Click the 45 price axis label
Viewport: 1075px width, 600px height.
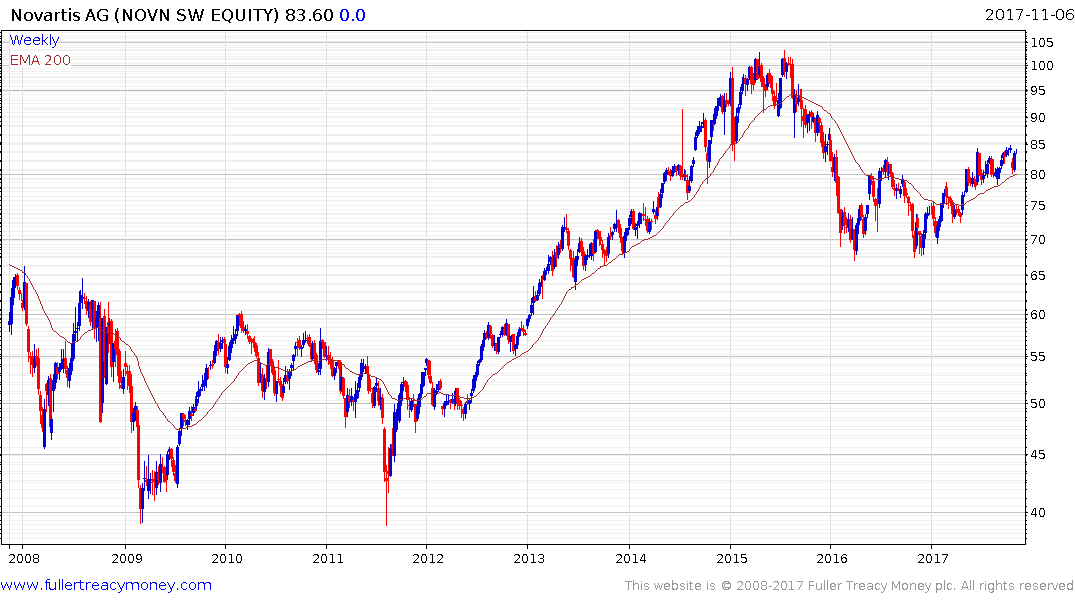[1038, 455]
